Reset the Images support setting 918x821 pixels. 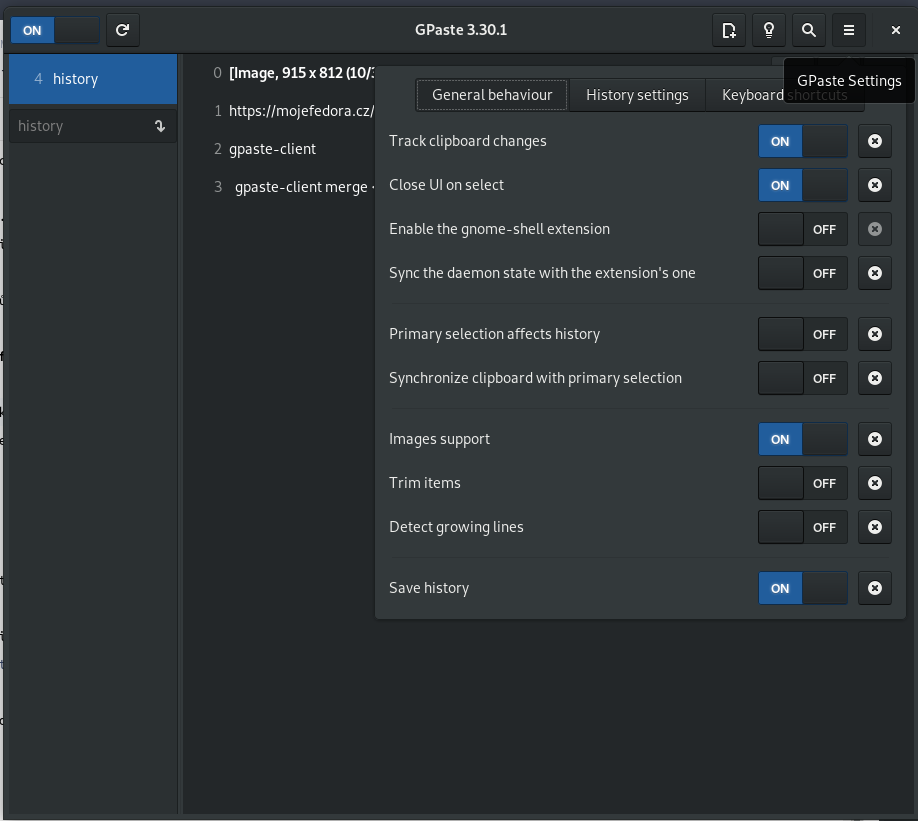click(x=875, y=439)
